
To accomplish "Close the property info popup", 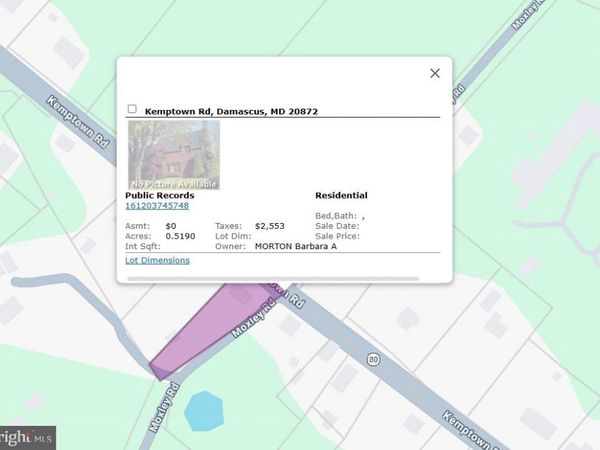I will [435, 73].
